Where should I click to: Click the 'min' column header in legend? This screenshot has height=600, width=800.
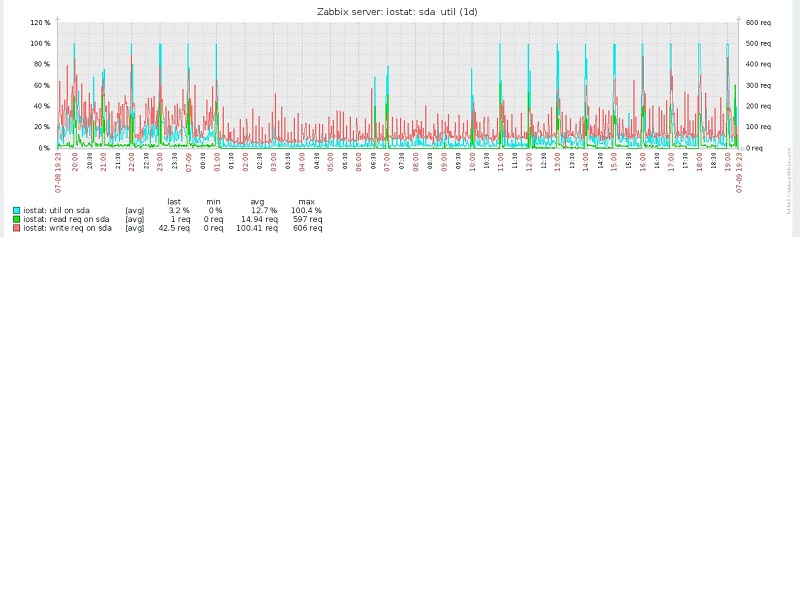tap(213, 202)
